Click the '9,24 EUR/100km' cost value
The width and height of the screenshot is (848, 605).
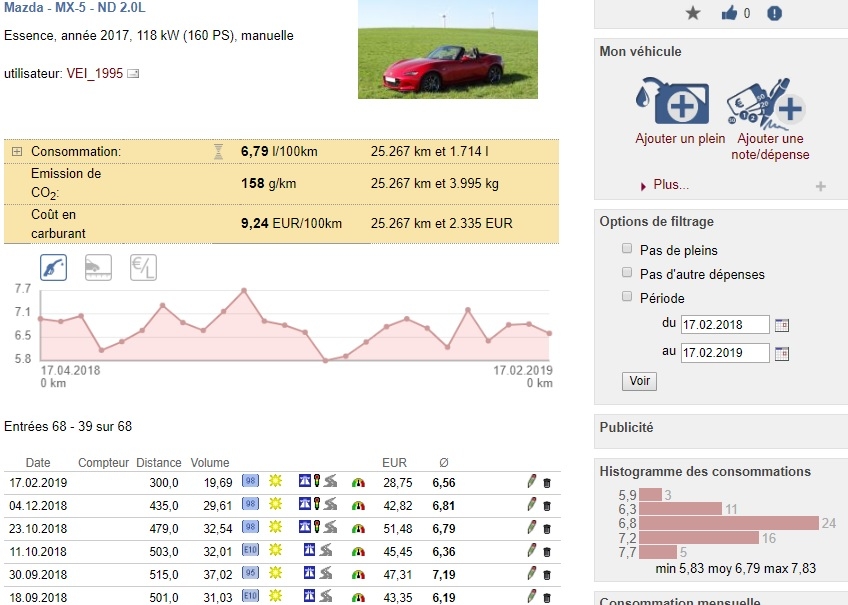pyautogui.click(x=292, y=223)
